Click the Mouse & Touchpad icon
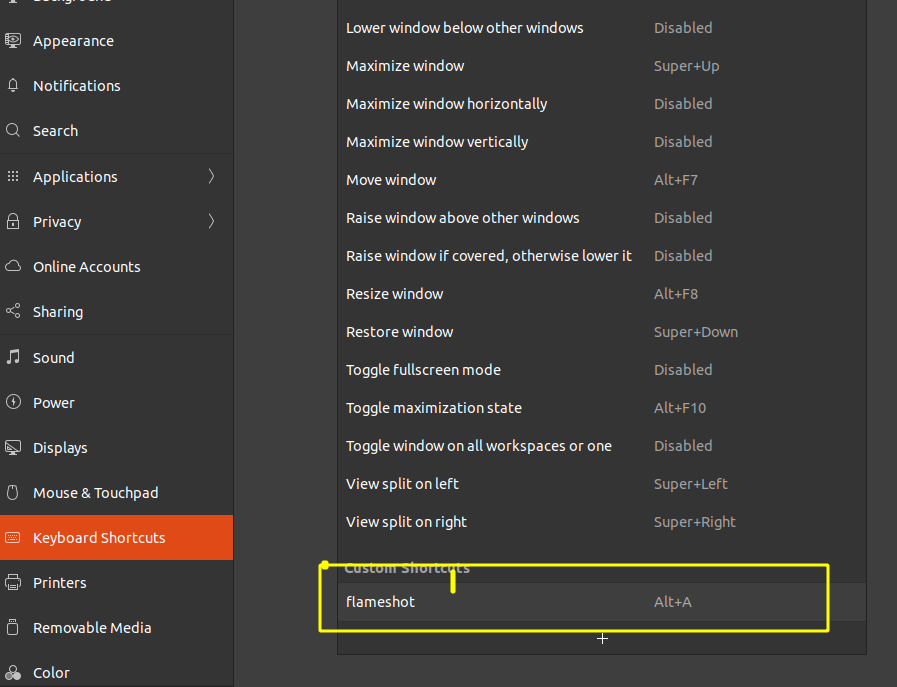The width and height of the screenshot is (897, 687). (13, 492)
